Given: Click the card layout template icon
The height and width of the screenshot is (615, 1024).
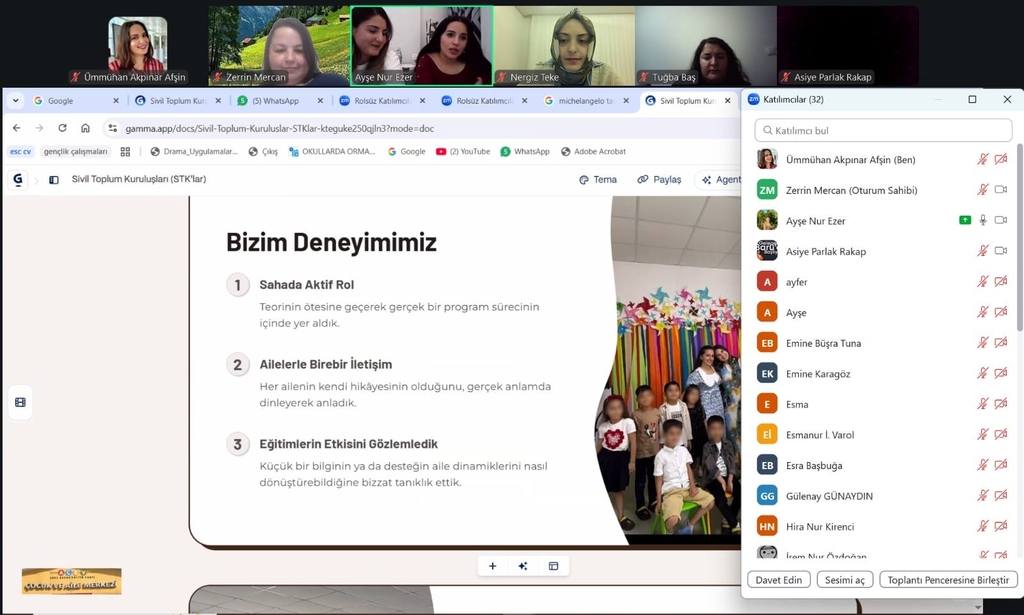Looking at the screenshot, I should click(x=553, y=566).
